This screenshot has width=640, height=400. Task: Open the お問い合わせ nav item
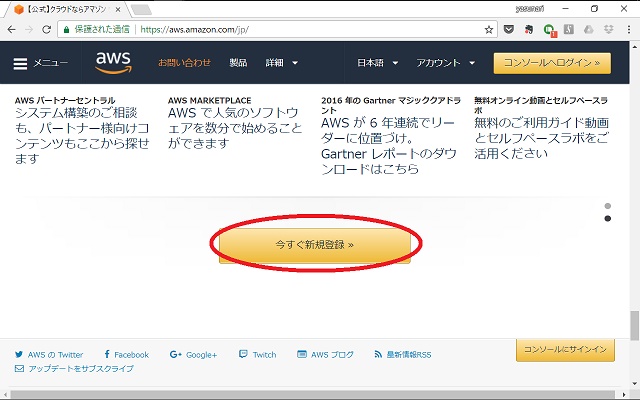184,63
